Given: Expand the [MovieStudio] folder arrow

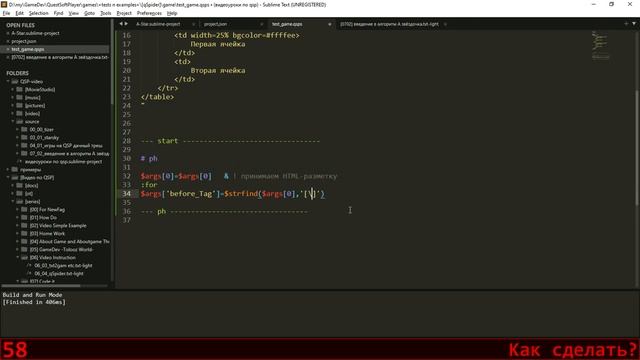Looking at the screenshot, I should click(x=13, y=89).
